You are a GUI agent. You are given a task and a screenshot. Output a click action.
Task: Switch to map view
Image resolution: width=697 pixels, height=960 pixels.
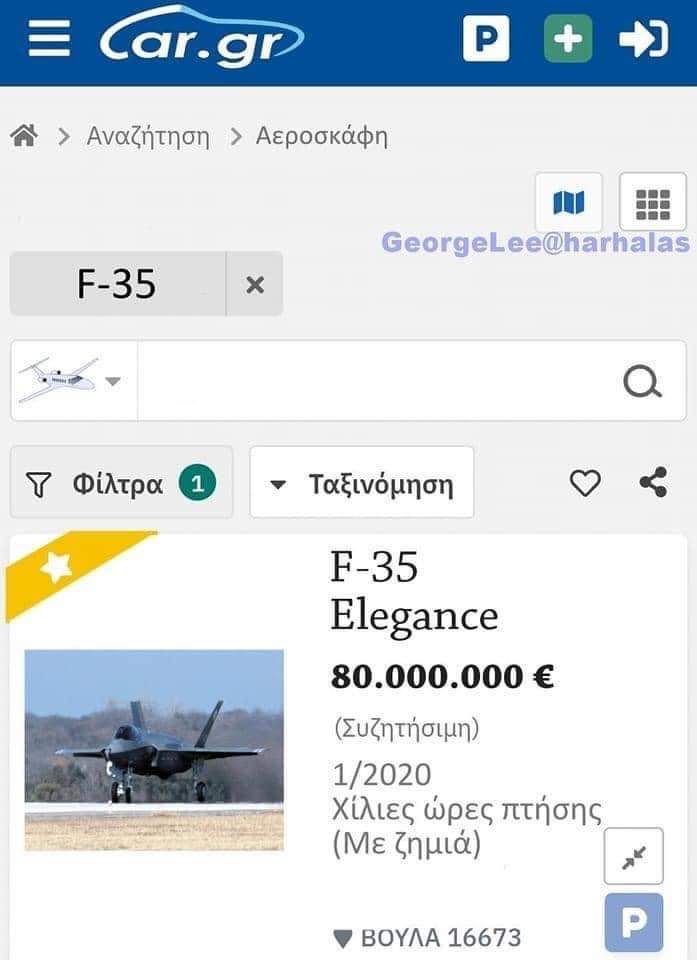(x=568, y=203)
